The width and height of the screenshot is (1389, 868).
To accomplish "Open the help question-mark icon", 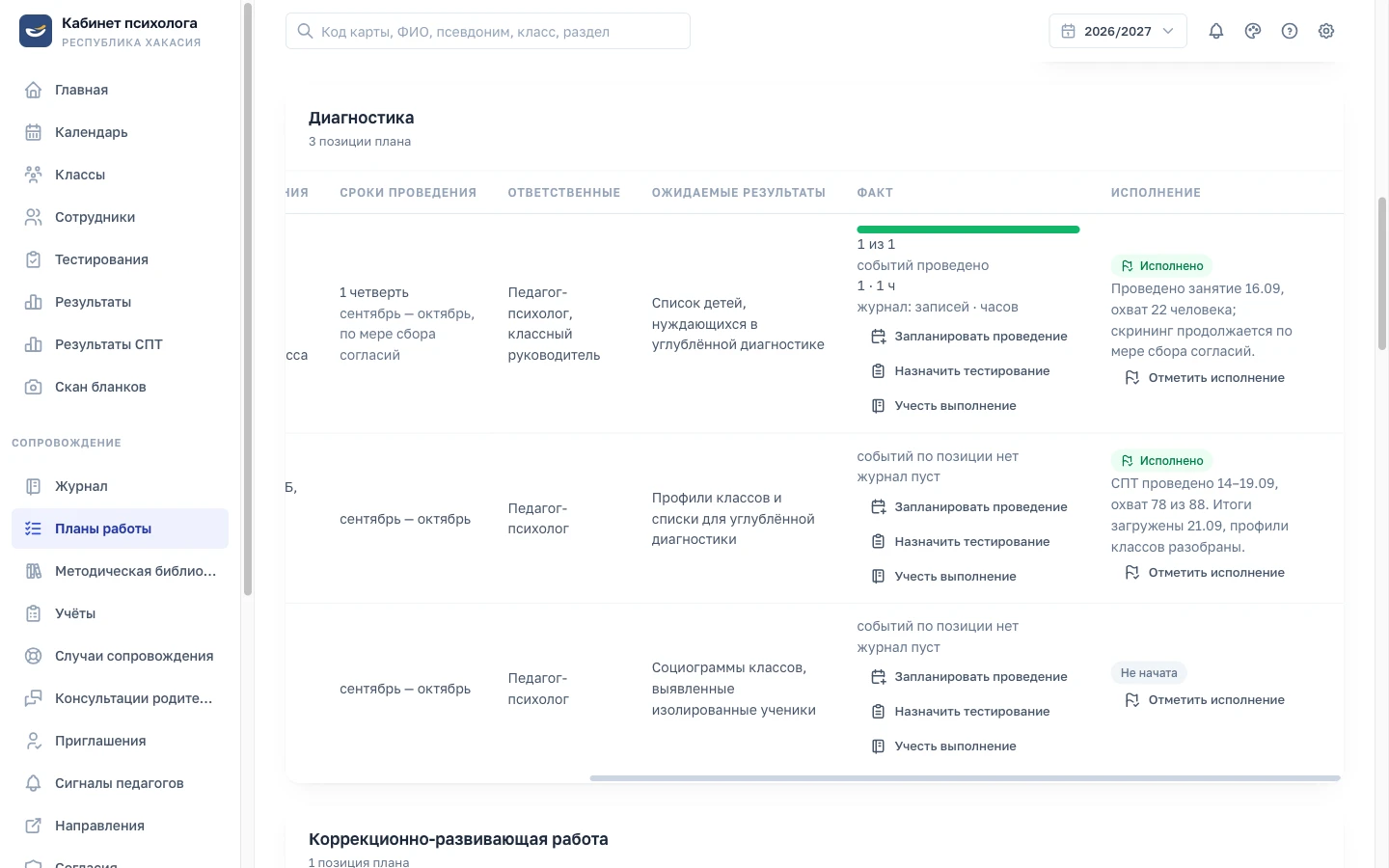I will click(1290, 31).
